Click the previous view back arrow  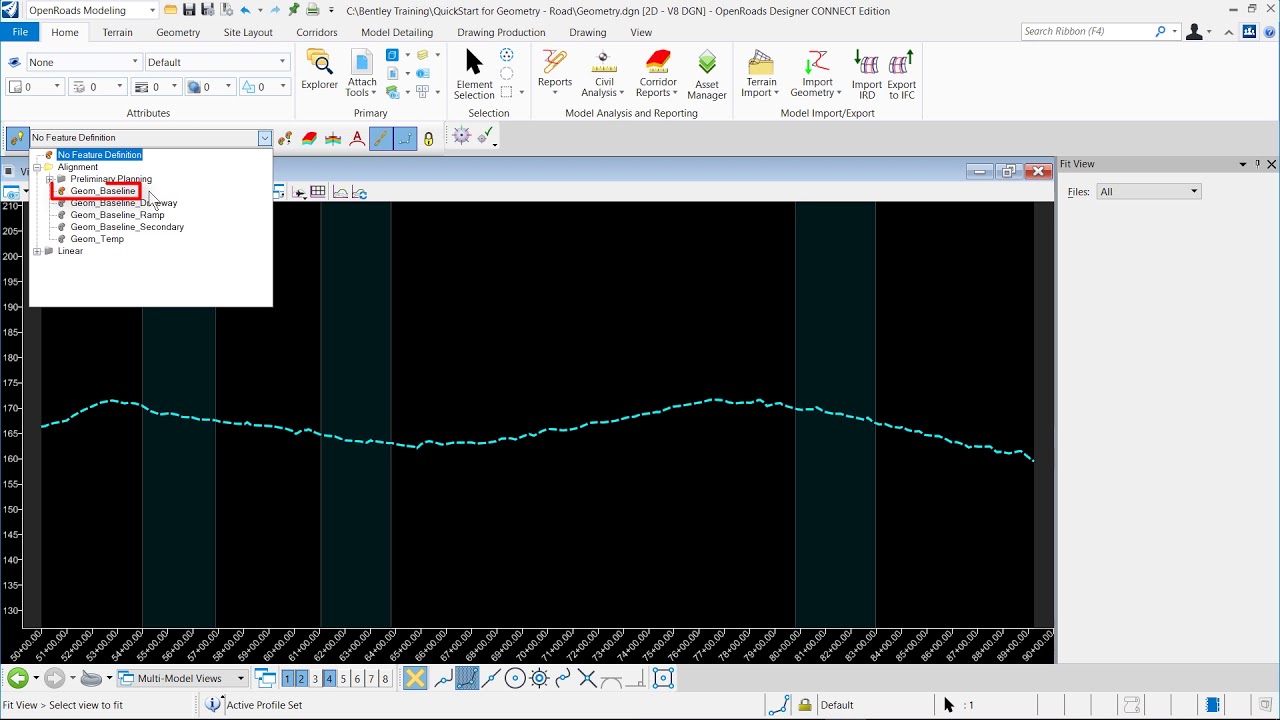[17, 678]
